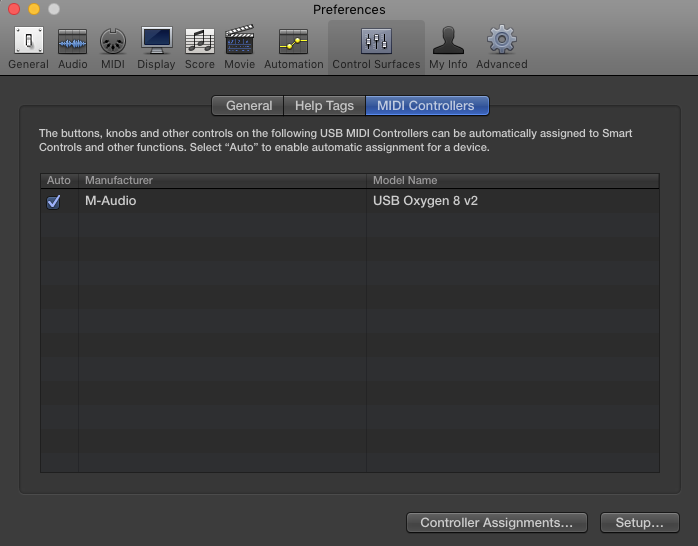Select the MIDI Controllers tab
This screenshot has height=546, width=698.
coord(427,105)
